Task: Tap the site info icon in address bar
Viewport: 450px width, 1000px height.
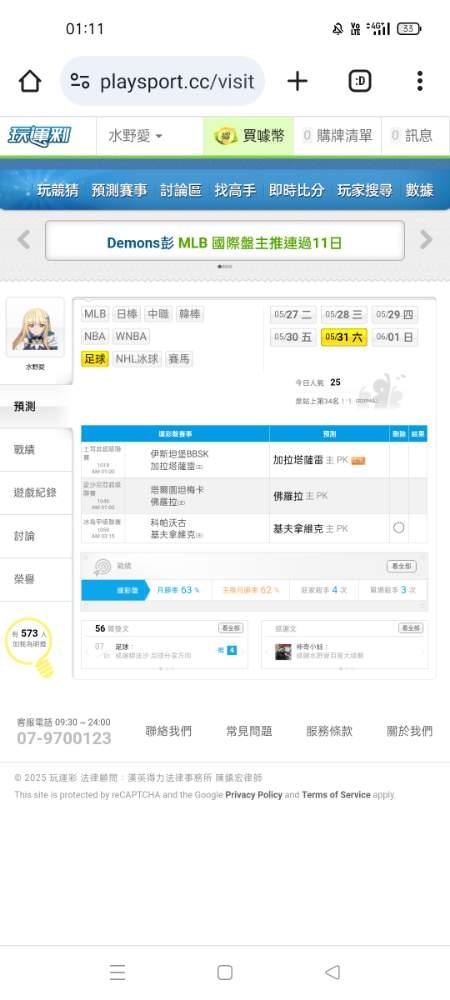Action: (x=80, y=81)
